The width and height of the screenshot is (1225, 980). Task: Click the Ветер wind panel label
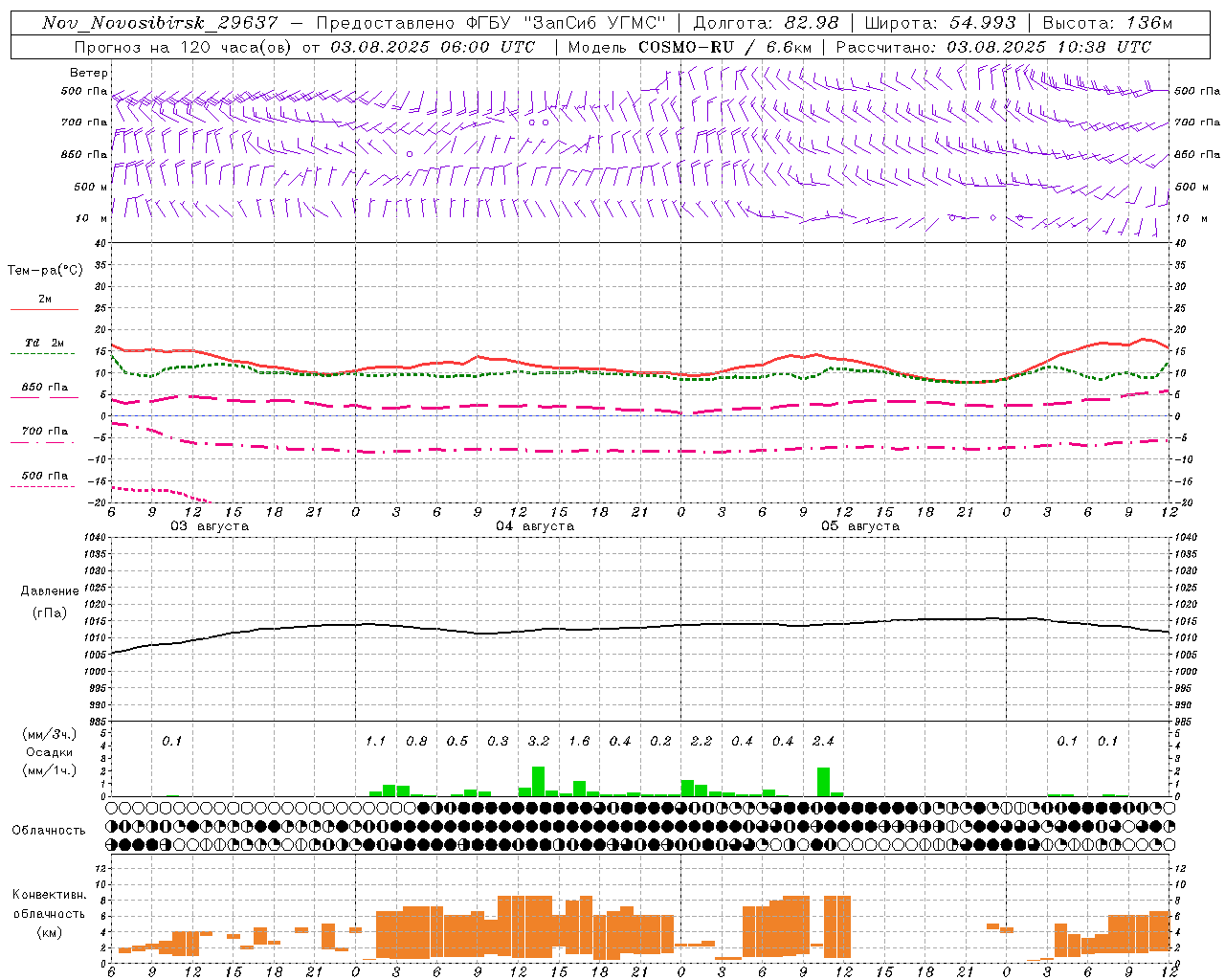[88, 73]
